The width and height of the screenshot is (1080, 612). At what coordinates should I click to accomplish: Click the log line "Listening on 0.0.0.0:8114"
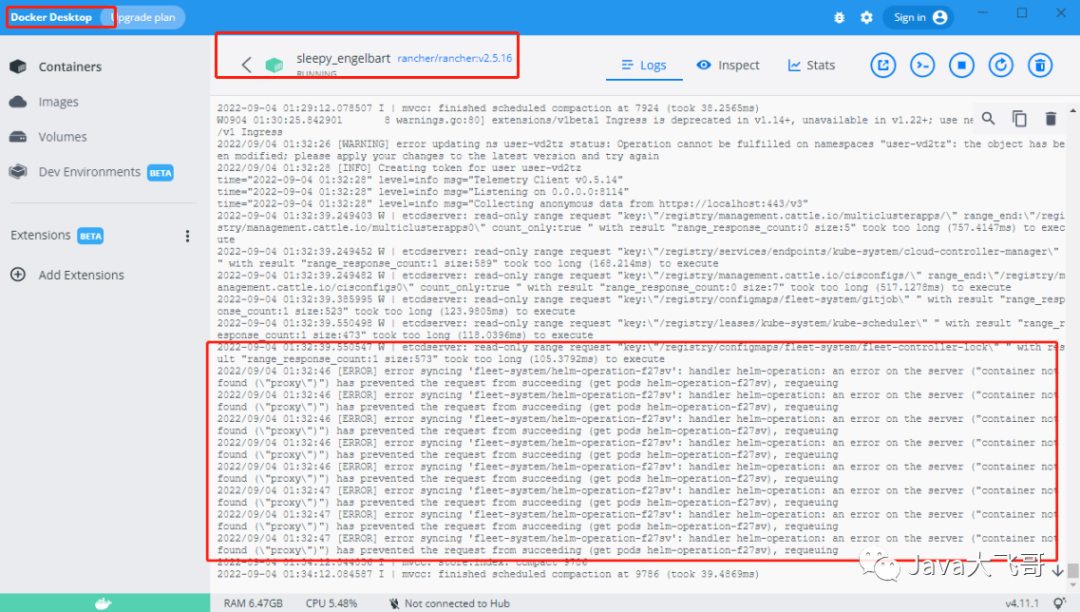click(423, 192)
